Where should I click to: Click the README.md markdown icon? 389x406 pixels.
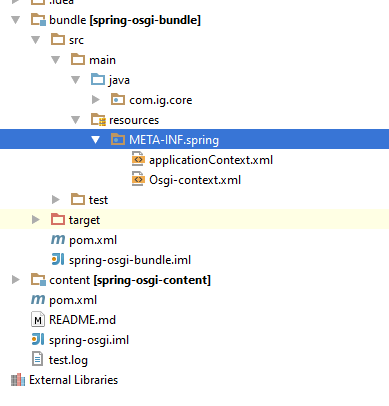[38, 319]
